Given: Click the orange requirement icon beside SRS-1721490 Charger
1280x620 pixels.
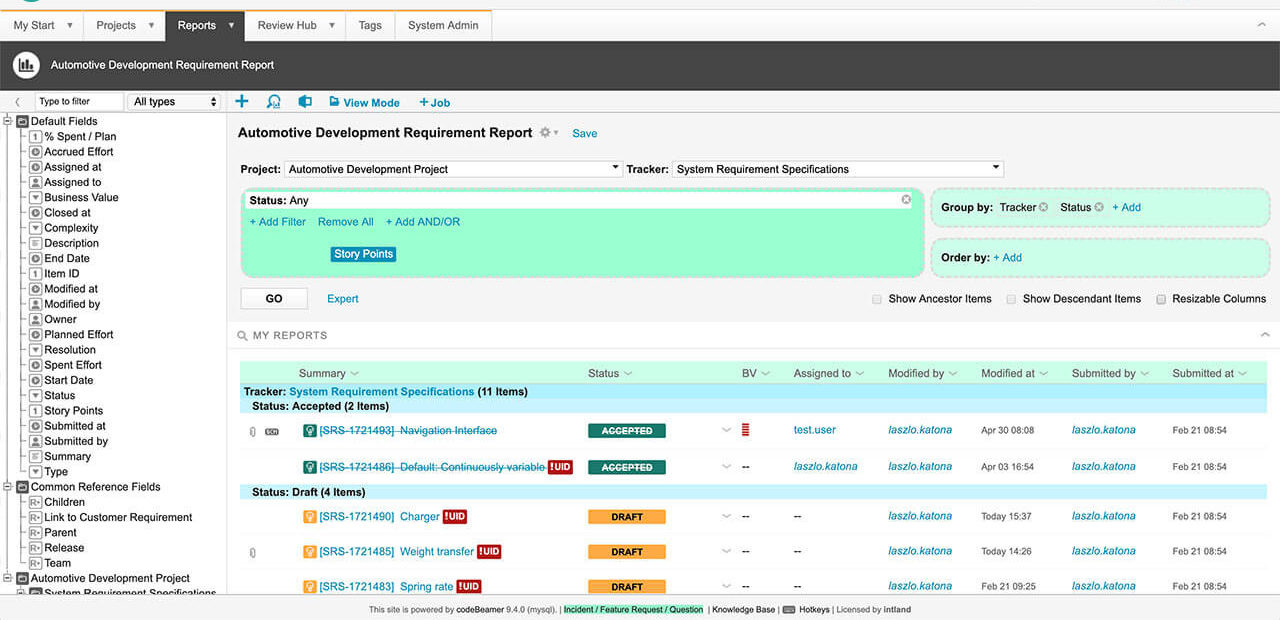Looking at the screenshot, I should [310, 517].
